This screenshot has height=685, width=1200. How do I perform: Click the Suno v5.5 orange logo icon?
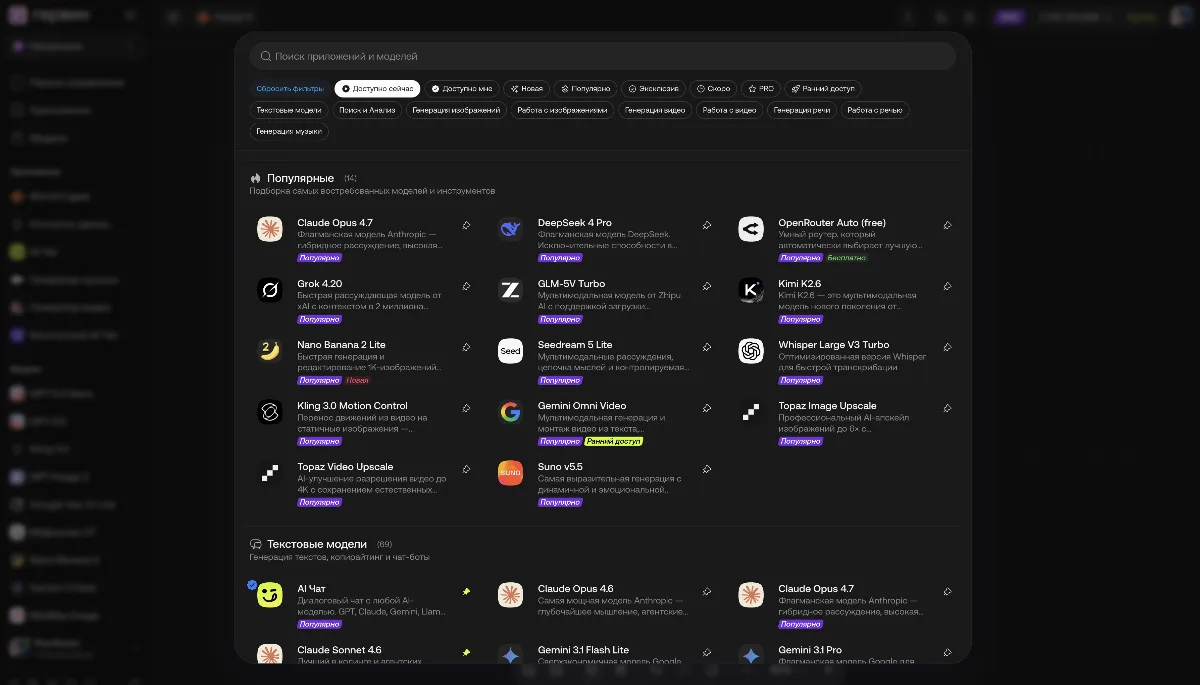point(510,473)
